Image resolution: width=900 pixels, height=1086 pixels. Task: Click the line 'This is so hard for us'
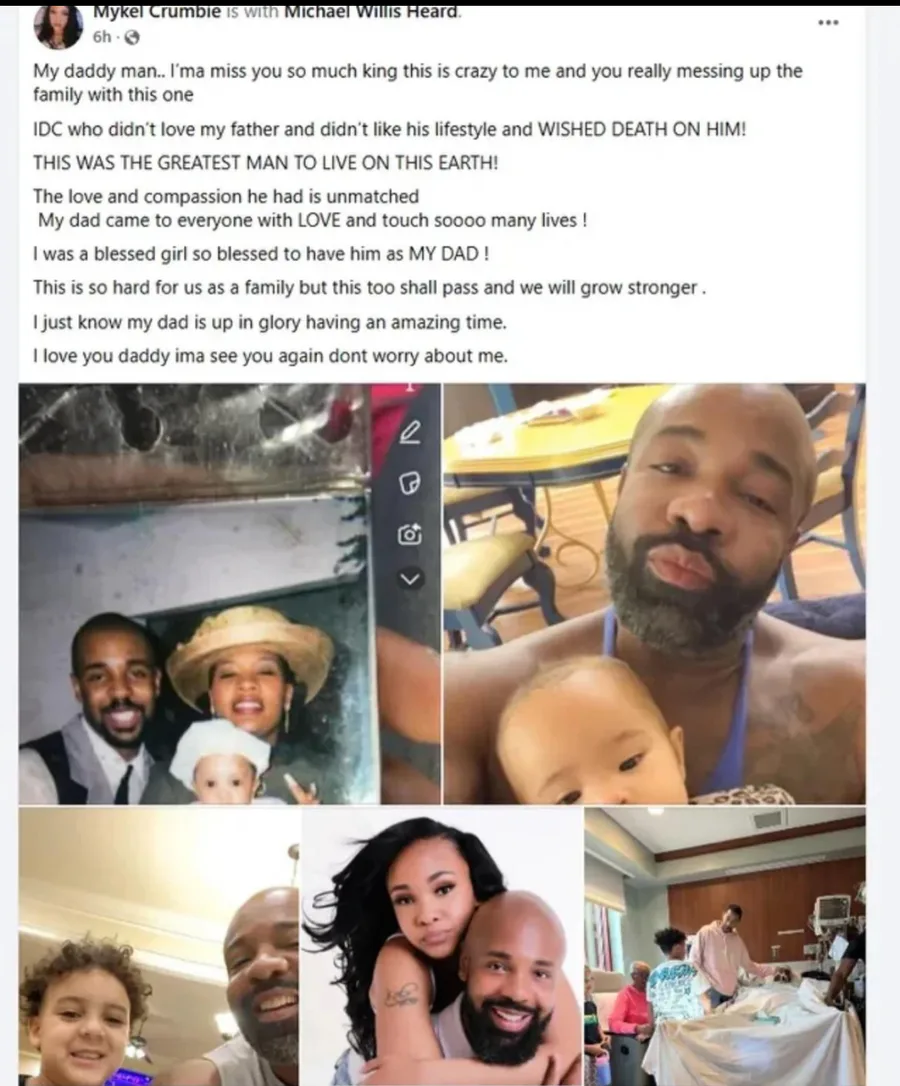pyautogui.click(x=369, y=288)
